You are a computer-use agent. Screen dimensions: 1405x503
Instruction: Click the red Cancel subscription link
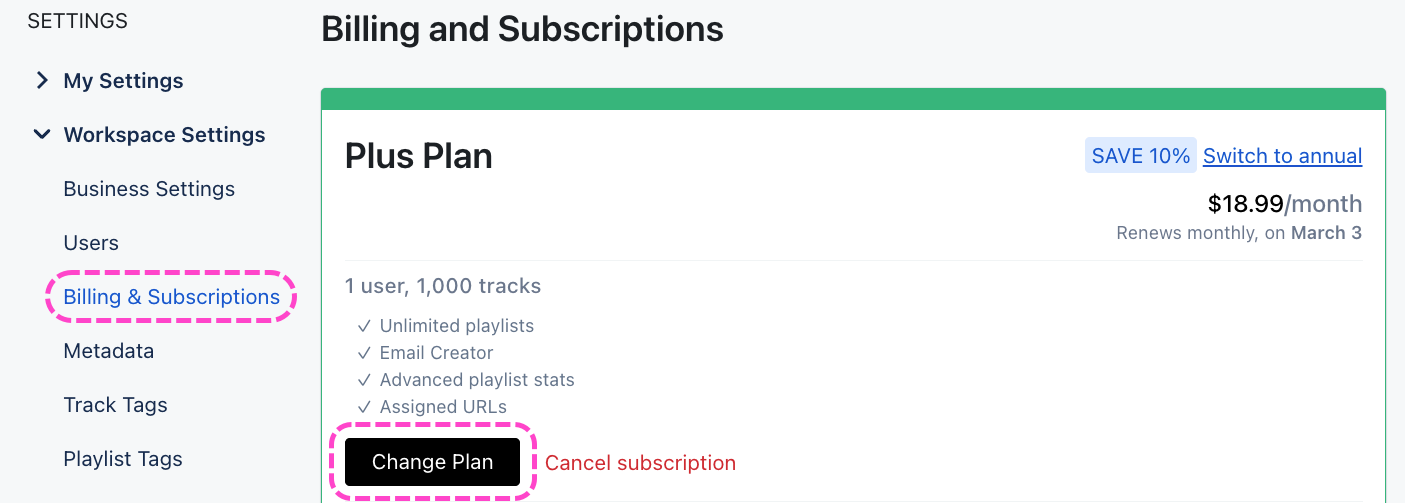coord(640,463)
